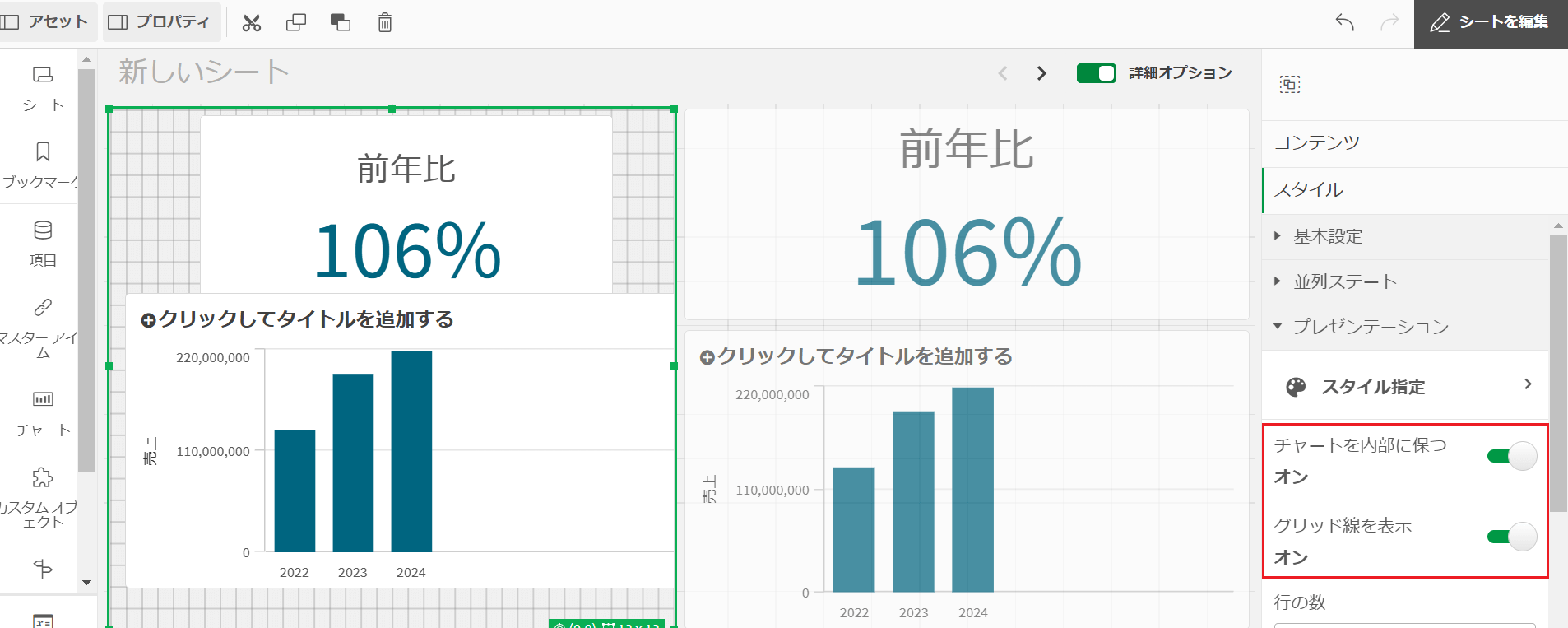This screenshot has height=628, width=1568.
Task: Click the paste icon in toolbar
Action: pyautogui.click(x=341, y=23)
